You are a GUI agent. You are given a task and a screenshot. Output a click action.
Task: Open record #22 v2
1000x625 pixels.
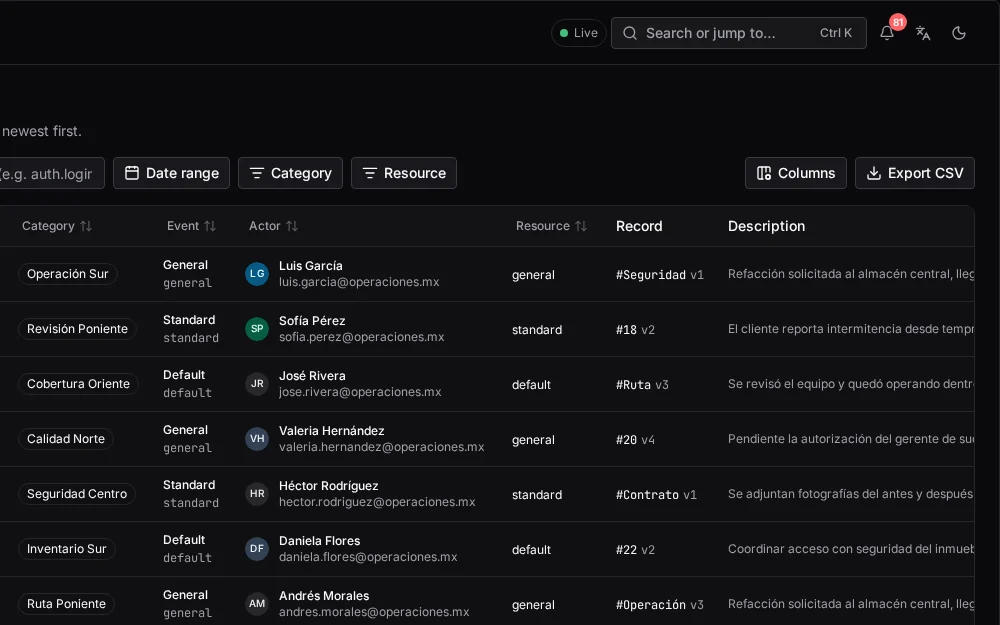[635, 550]
